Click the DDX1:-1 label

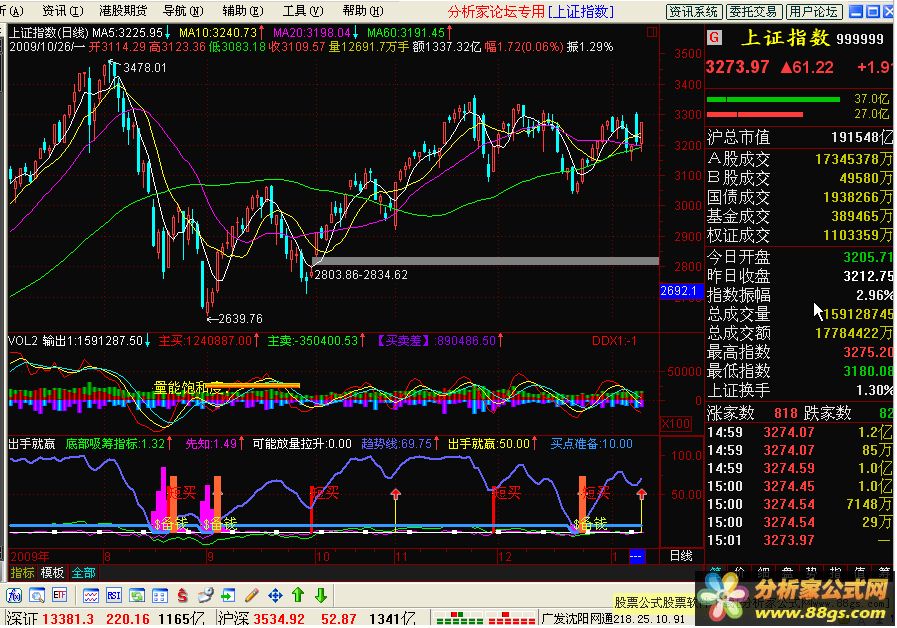(614, 341)
